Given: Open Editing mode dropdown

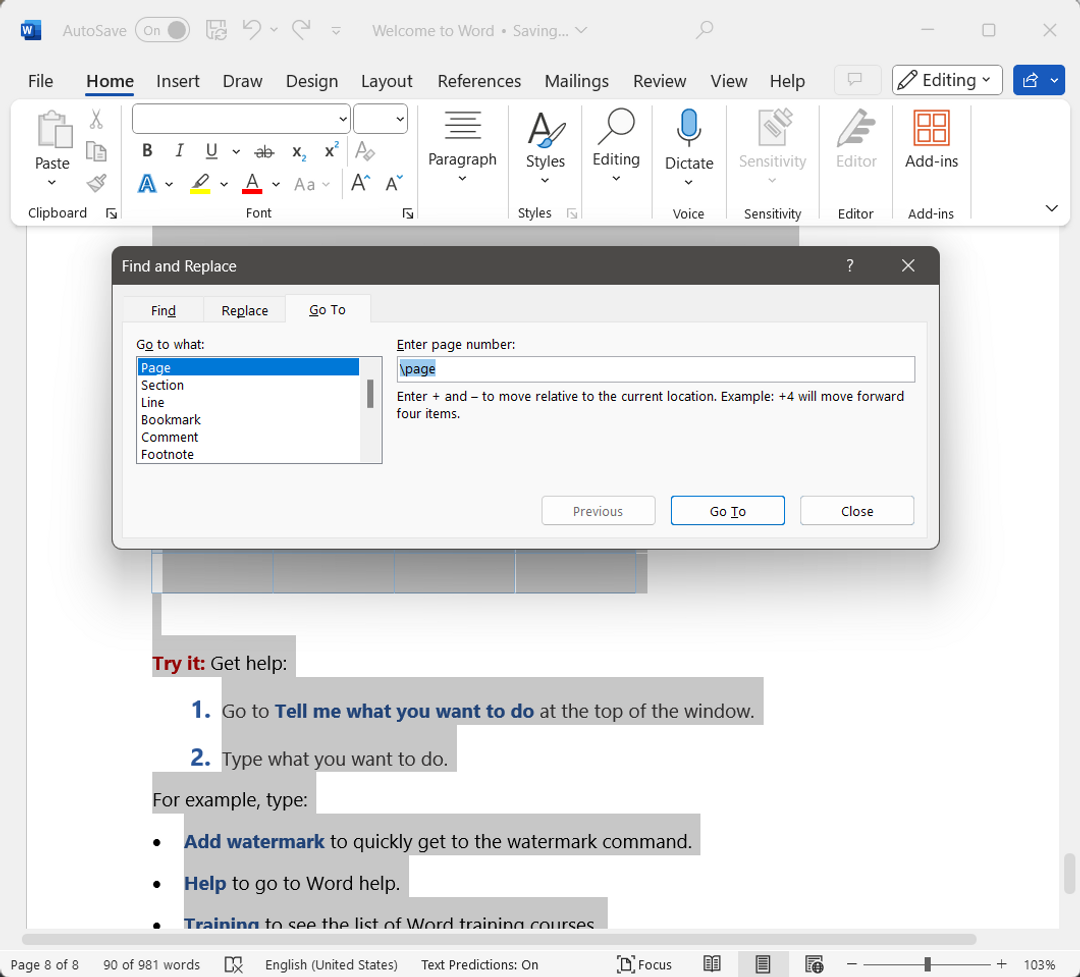Looking at the screenshot, I should [947, 80].
